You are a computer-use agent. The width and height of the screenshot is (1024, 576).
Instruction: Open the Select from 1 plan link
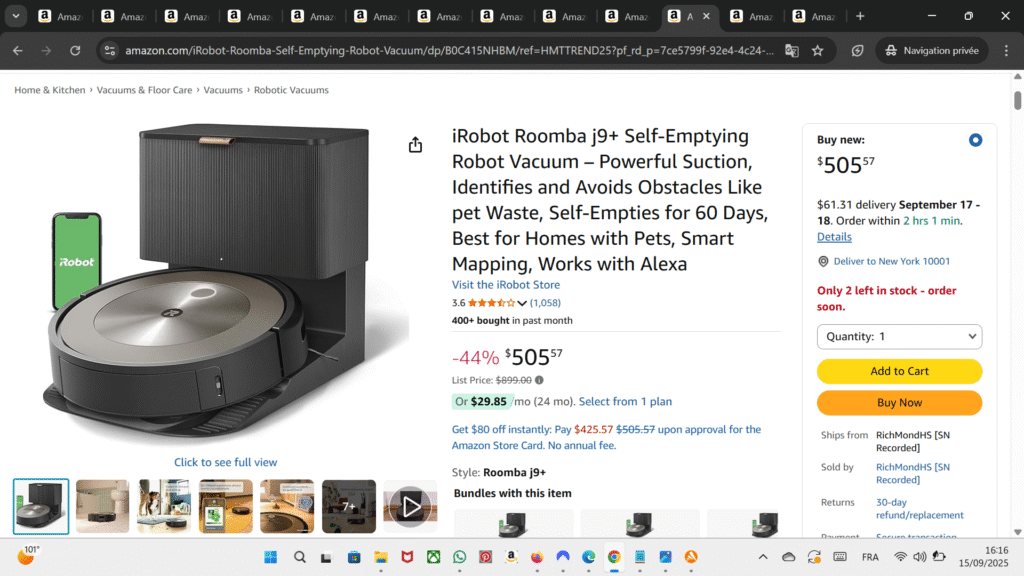click(x=625, y=401)
